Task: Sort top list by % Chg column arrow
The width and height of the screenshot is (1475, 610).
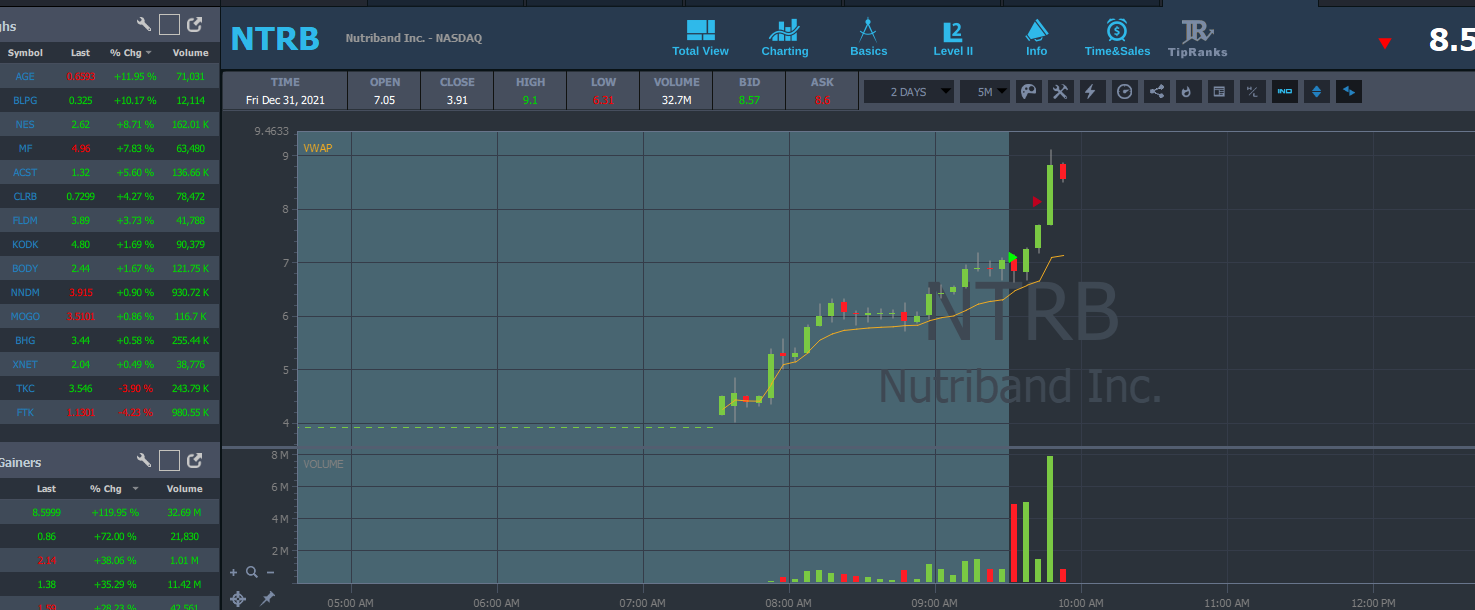Action: pos(149,52)
